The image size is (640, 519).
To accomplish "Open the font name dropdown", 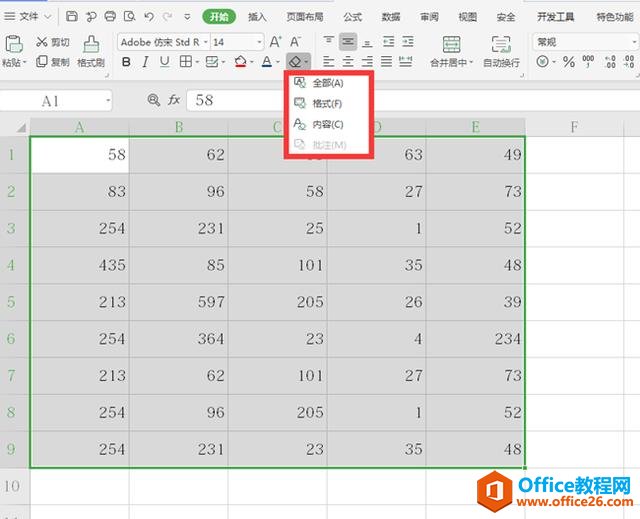I will click(x=206, y=42).
